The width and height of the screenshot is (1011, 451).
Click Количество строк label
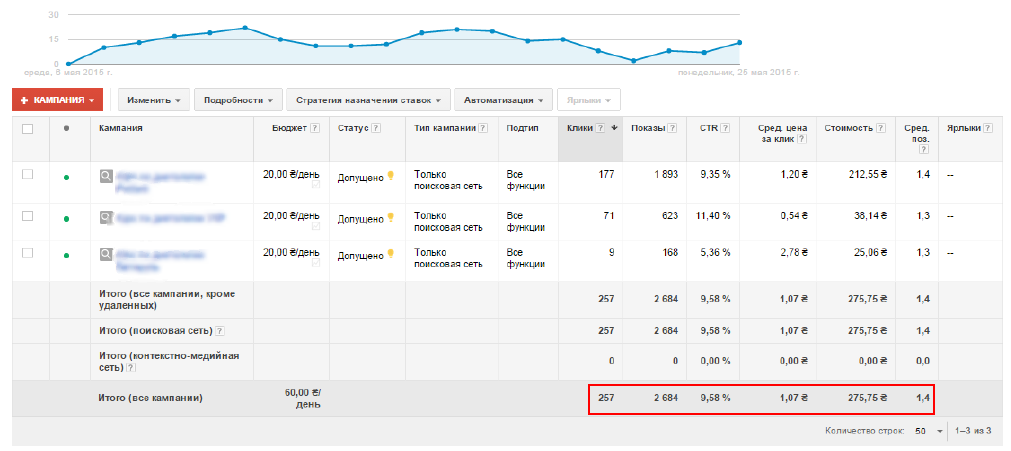click(863, 430)
